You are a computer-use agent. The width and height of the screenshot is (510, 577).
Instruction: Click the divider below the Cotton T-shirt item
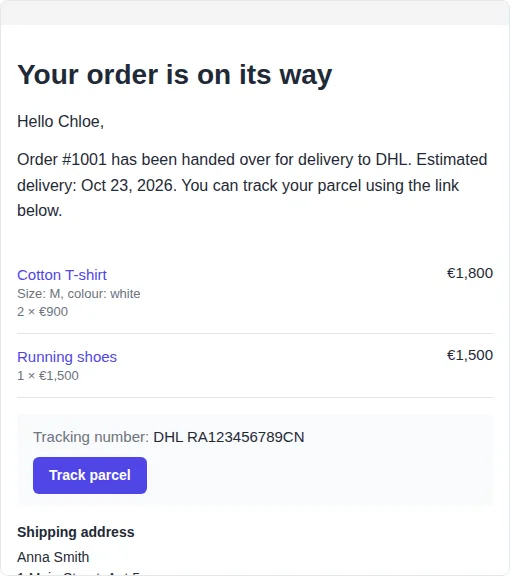pos(255,333)
